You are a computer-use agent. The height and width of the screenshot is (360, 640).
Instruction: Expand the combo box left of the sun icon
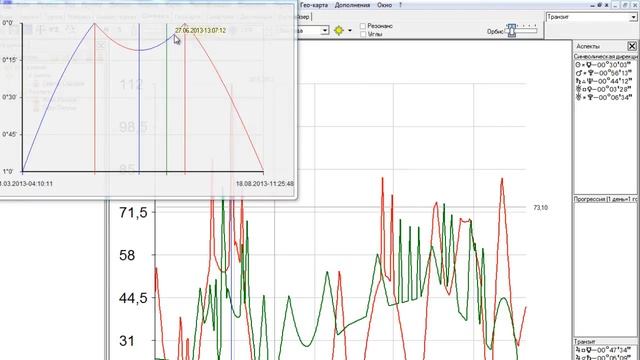[325, 31]
